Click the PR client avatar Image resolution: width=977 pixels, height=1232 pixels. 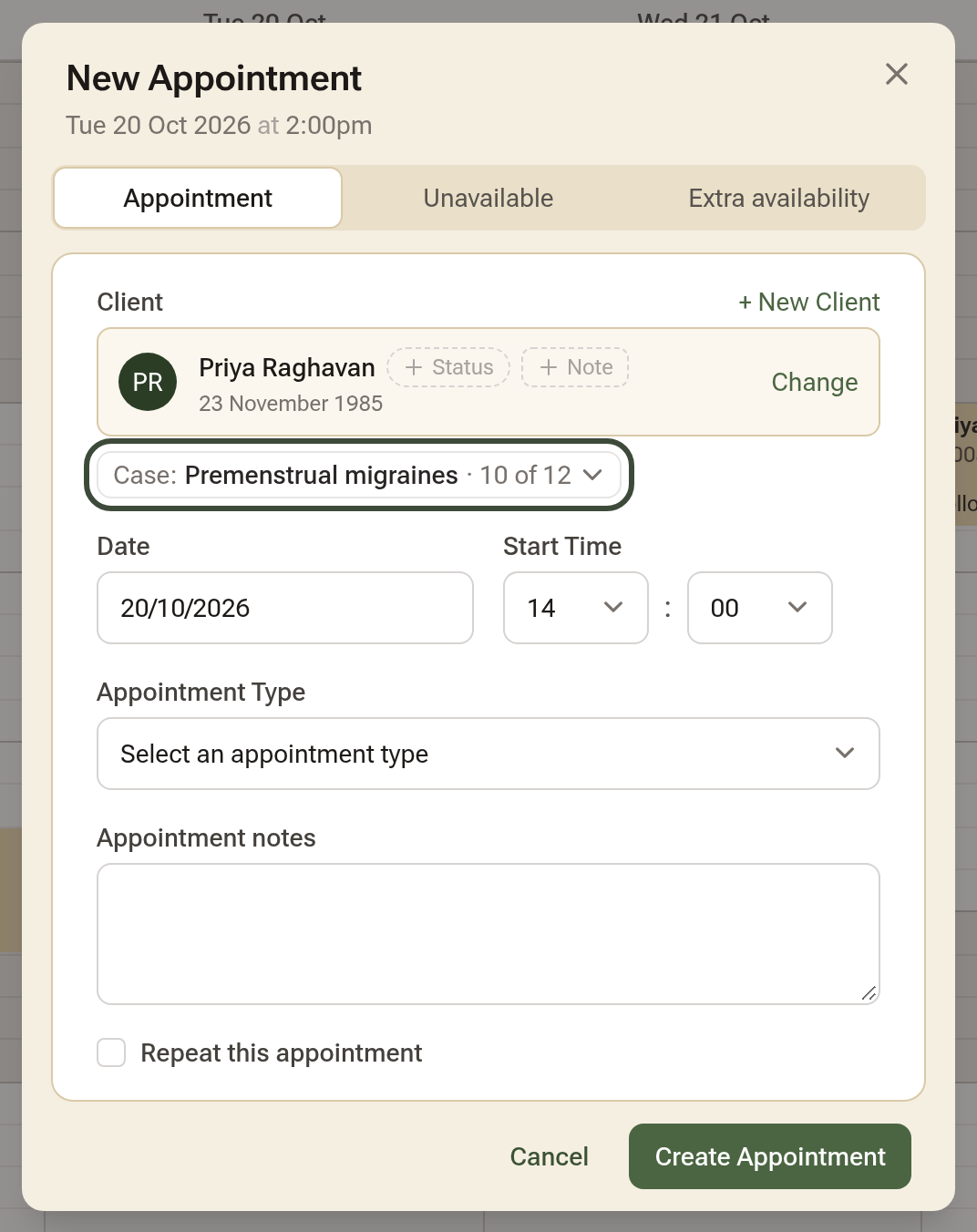pos(148,382)
